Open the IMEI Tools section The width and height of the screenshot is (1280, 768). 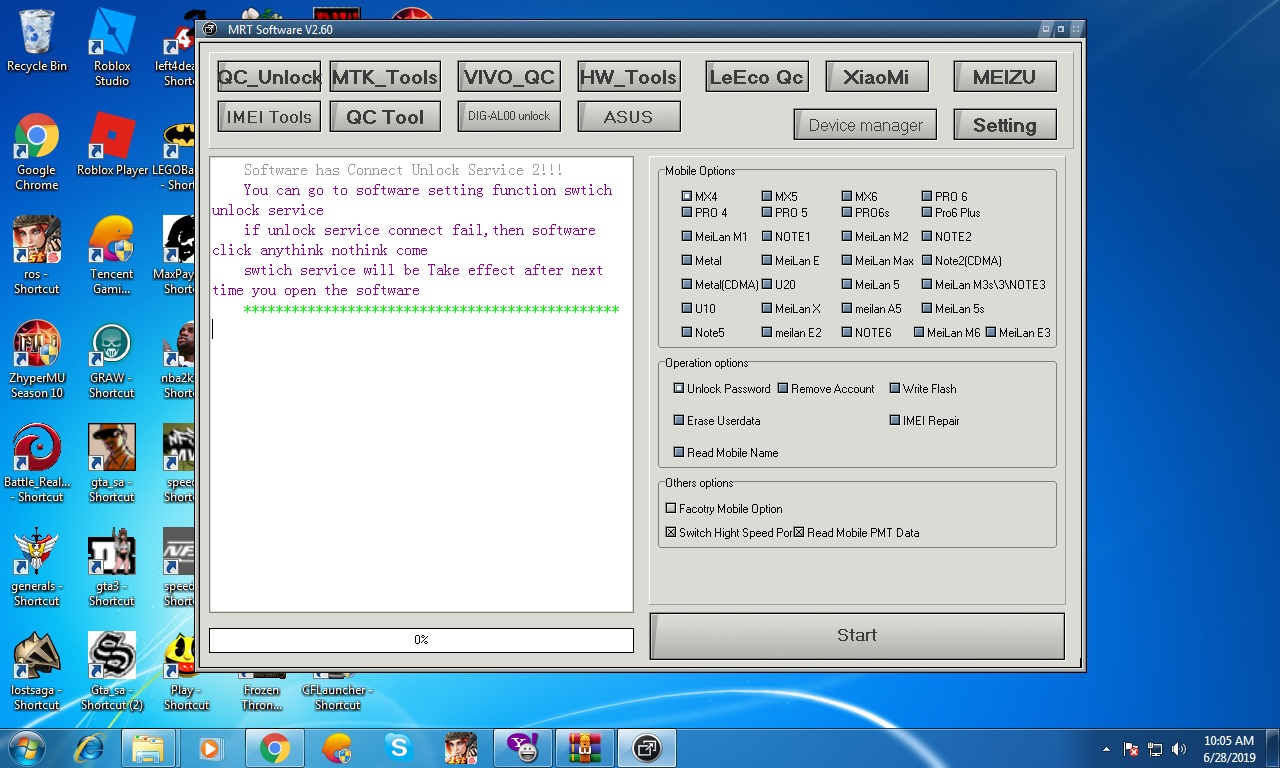[x=269, y=117]
